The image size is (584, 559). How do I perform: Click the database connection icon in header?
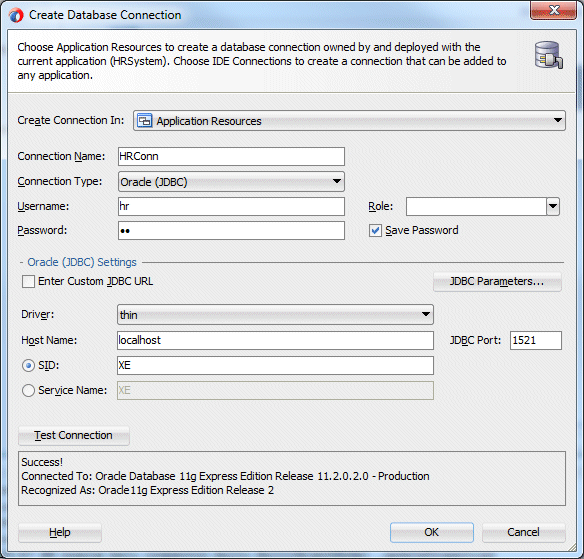coord(549,55)
